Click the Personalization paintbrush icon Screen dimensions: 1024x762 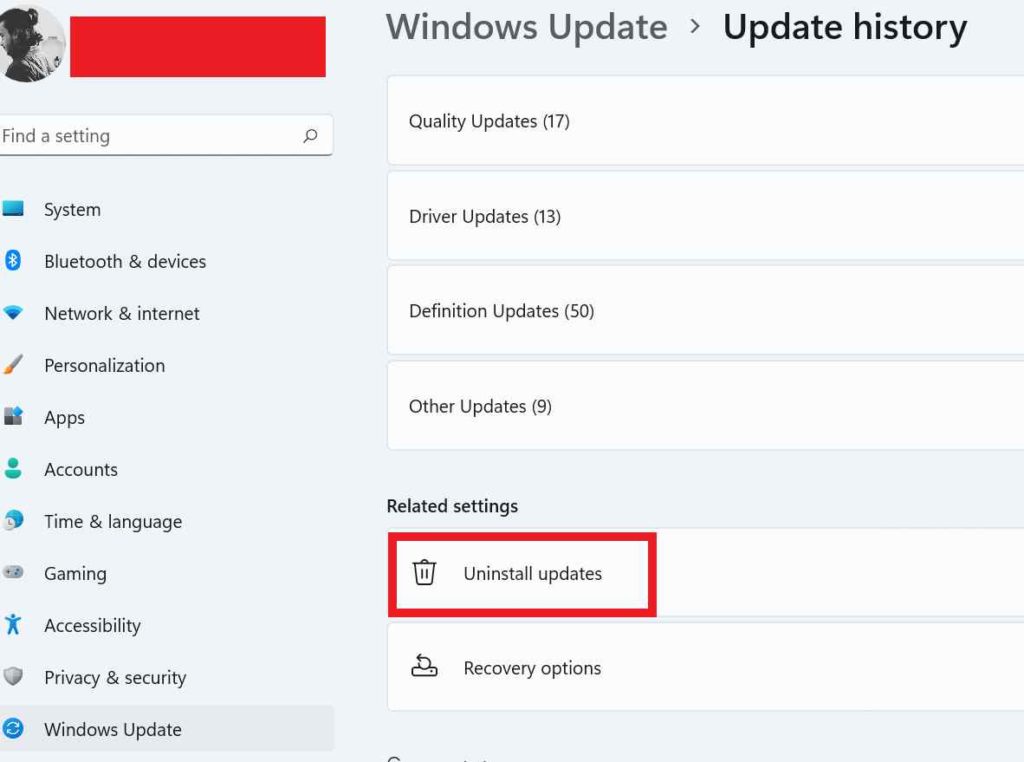(12, 364)
